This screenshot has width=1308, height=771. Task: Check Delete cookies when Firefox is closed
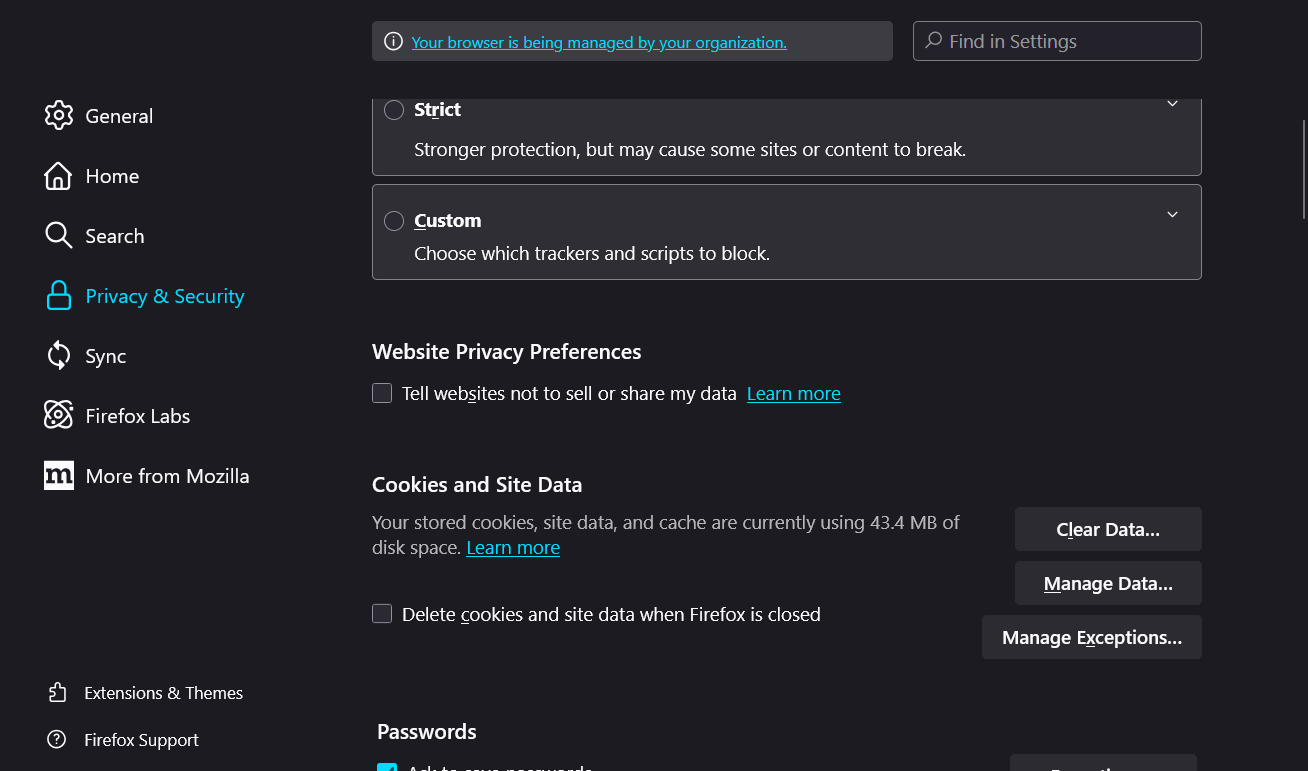(x=382, y=613)
